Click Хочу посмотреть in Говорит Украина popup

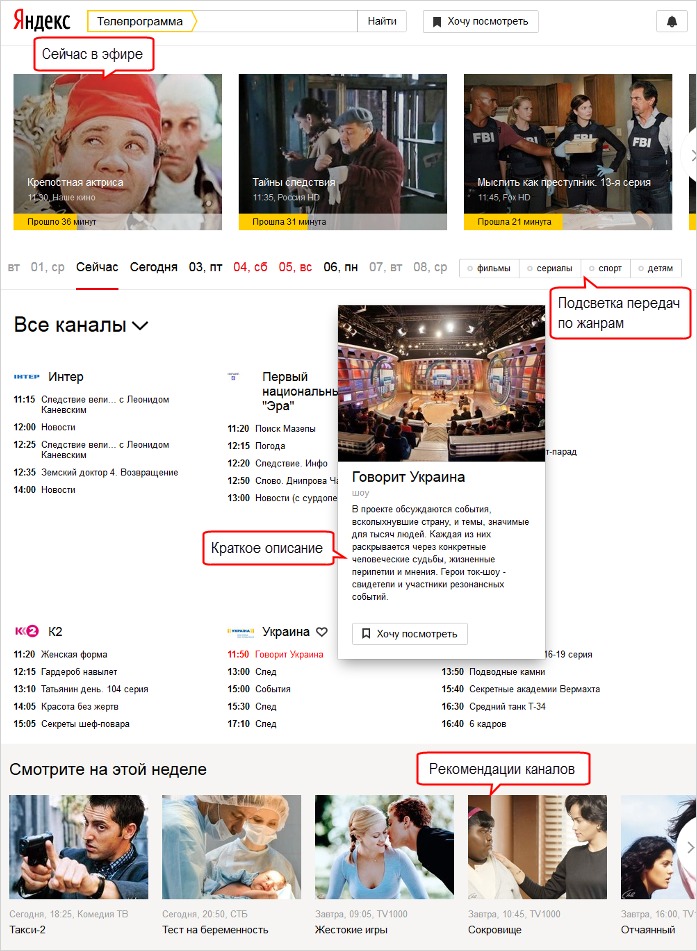[410, 634]
